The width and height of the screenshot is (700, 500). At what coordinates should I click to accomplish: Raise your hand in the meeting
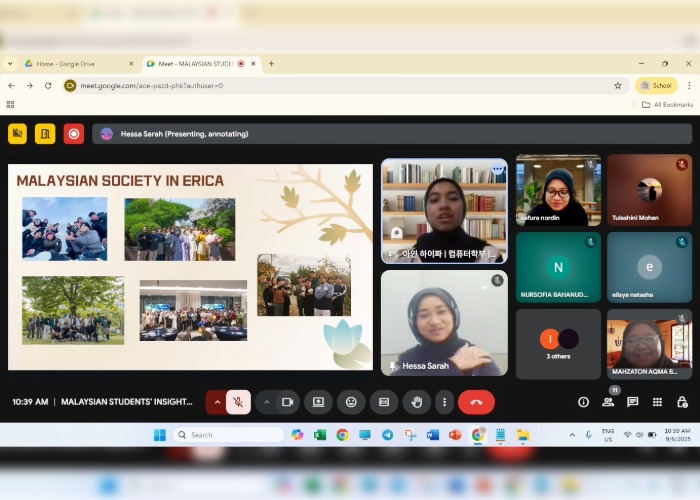(x=416, y=402)
